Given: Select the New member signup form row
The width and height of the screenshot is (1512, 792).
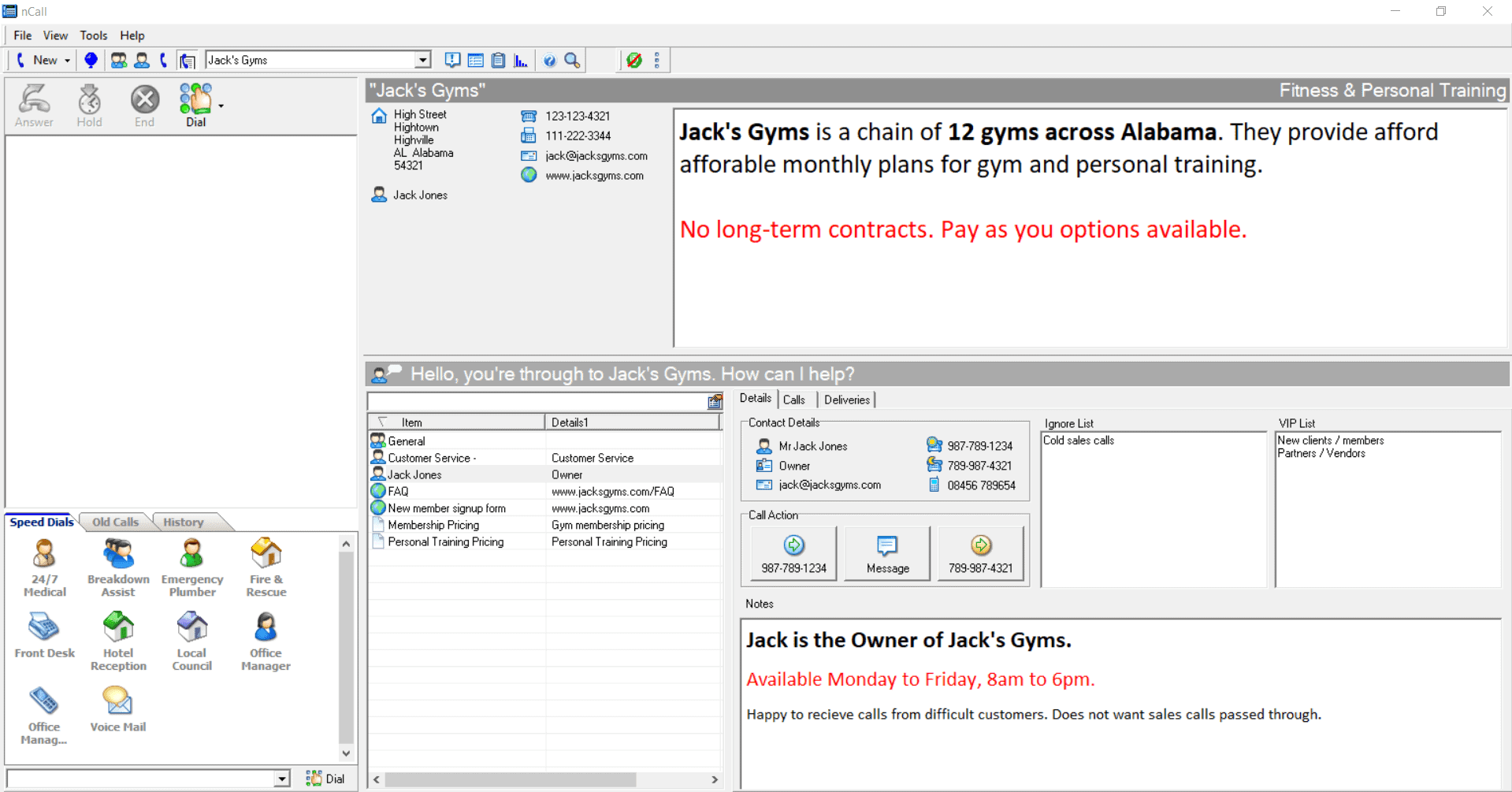Looking at the screenshot, I should coord(544,508).
